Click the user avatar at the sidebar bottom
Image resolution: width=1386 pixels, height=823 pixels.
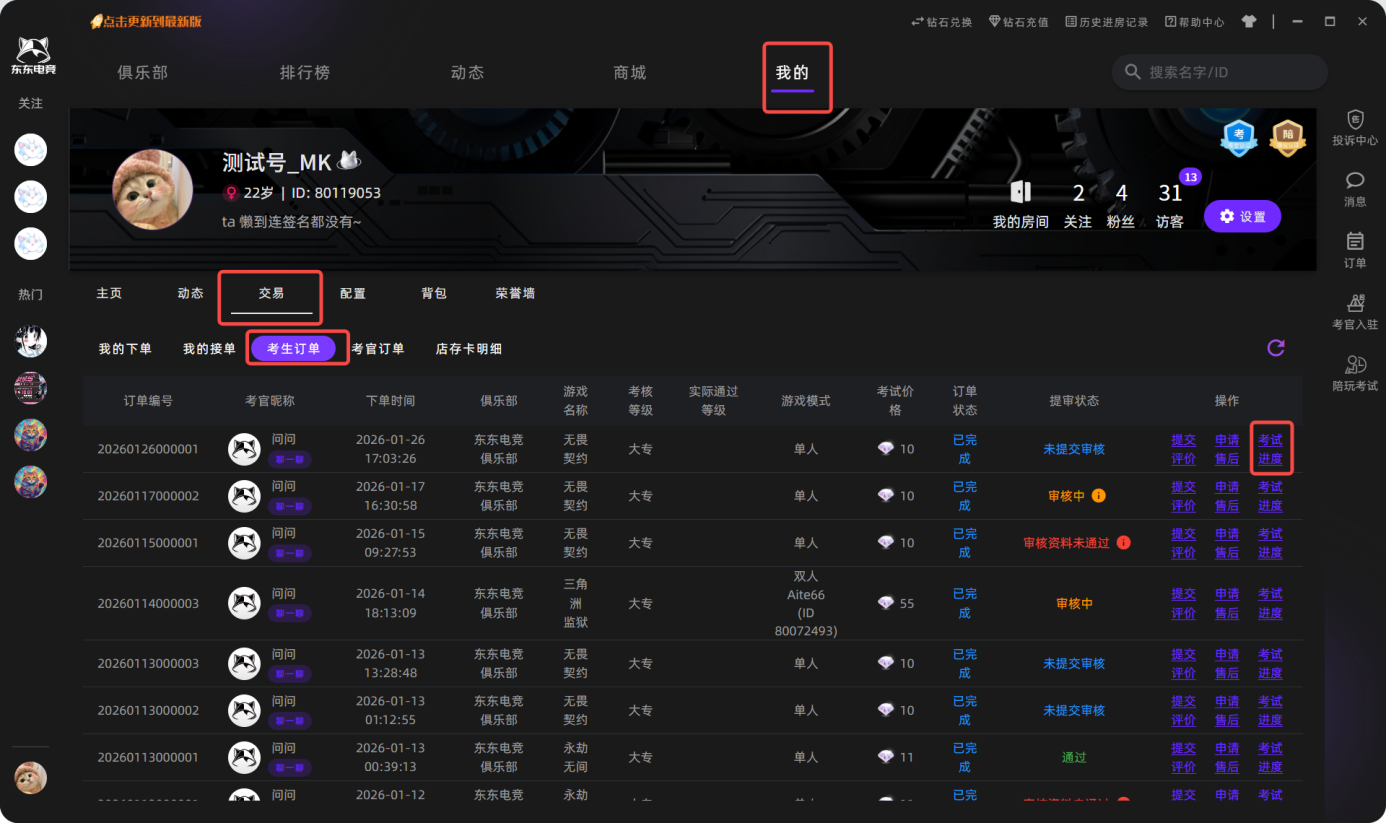tap(31, 777)
